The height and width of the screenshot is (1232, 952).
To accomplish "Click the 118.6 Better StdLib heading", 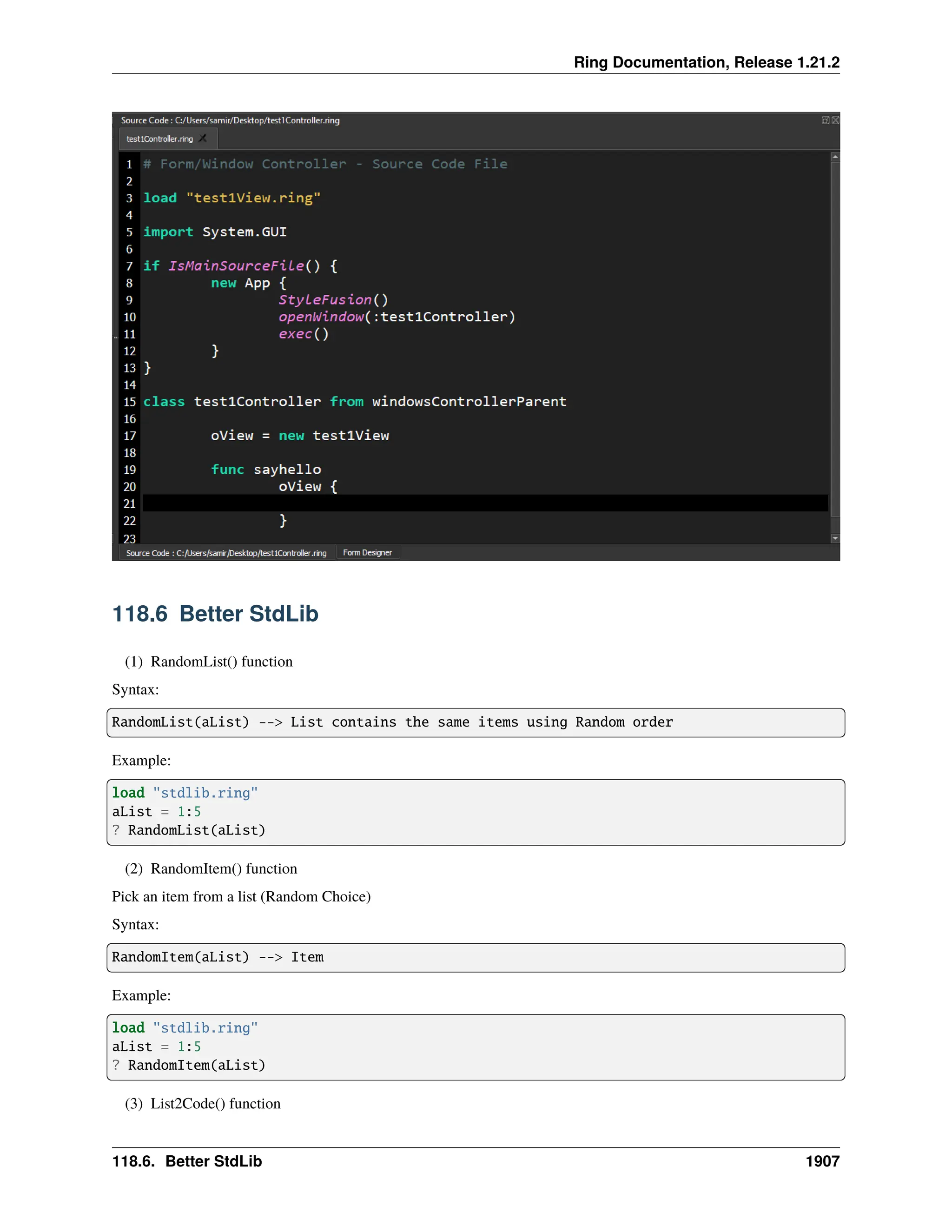I will coord(215,614).
